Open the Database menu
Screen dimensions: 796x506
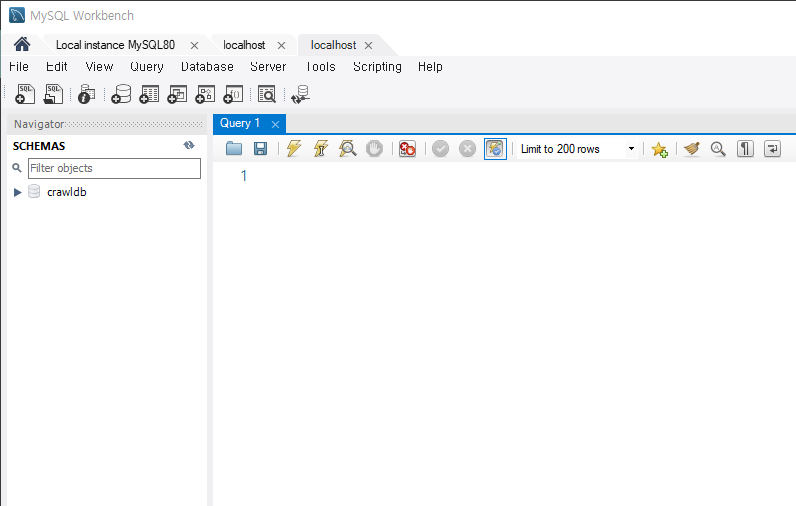pos(207,66)
